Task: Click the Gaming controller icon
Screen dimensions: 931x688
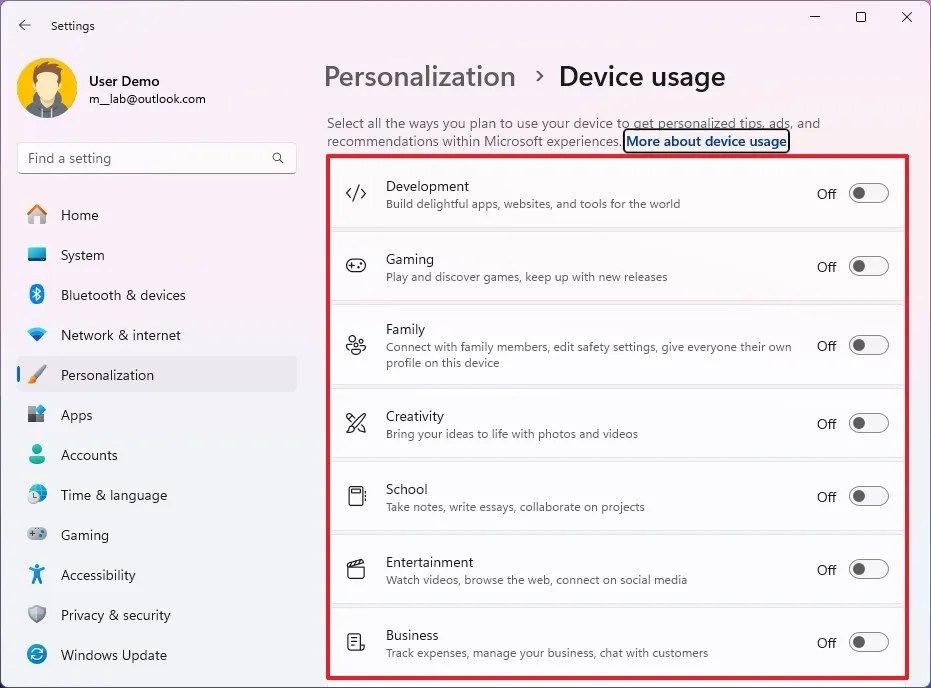Action: pos(355,266)
